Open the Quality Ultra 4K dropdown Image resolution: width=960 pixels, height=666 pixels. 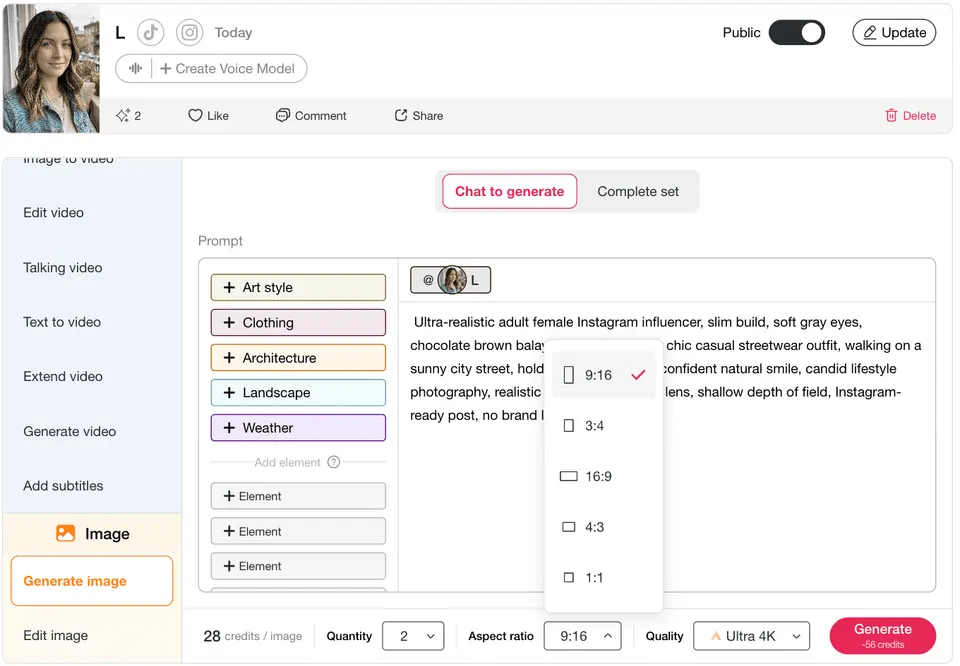(751, 636)
